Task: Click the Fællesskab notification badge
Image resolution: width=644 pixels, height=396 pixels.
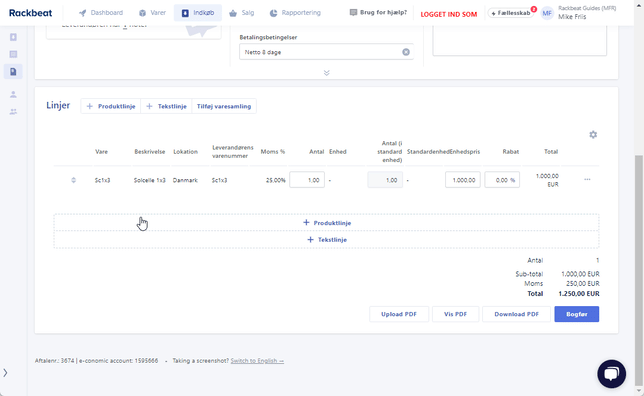Action: tap(534, 9)
